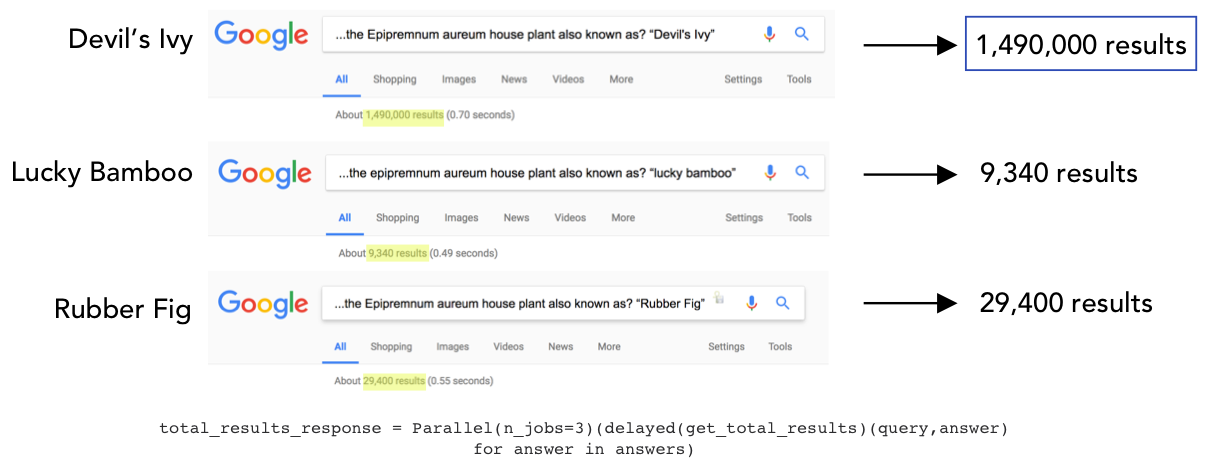Image resolution: width=1210 pixels, height=474 pixels.
Task: Click Google logo beside lucky bamboo search
Action: 264,173
